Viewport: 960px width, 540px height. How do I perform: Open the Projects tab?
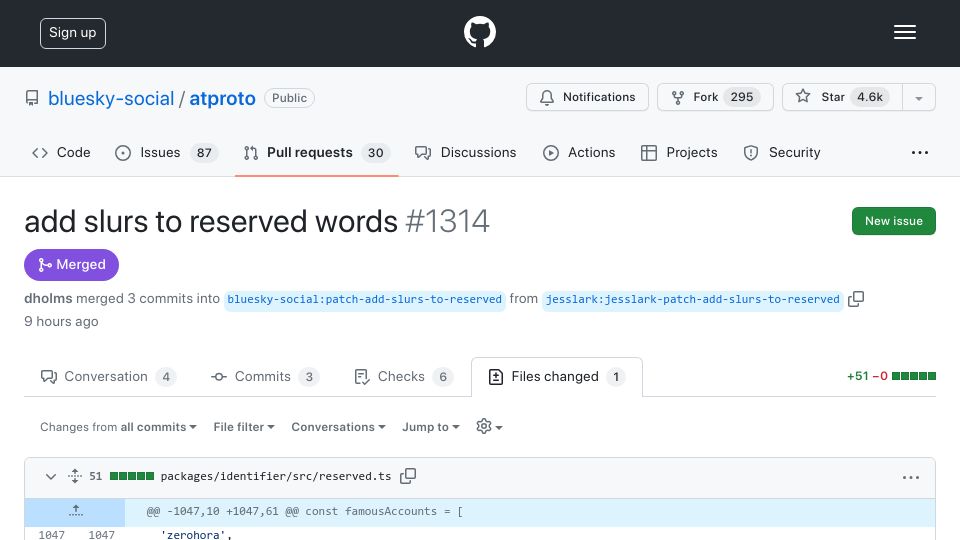click(679, 152)
